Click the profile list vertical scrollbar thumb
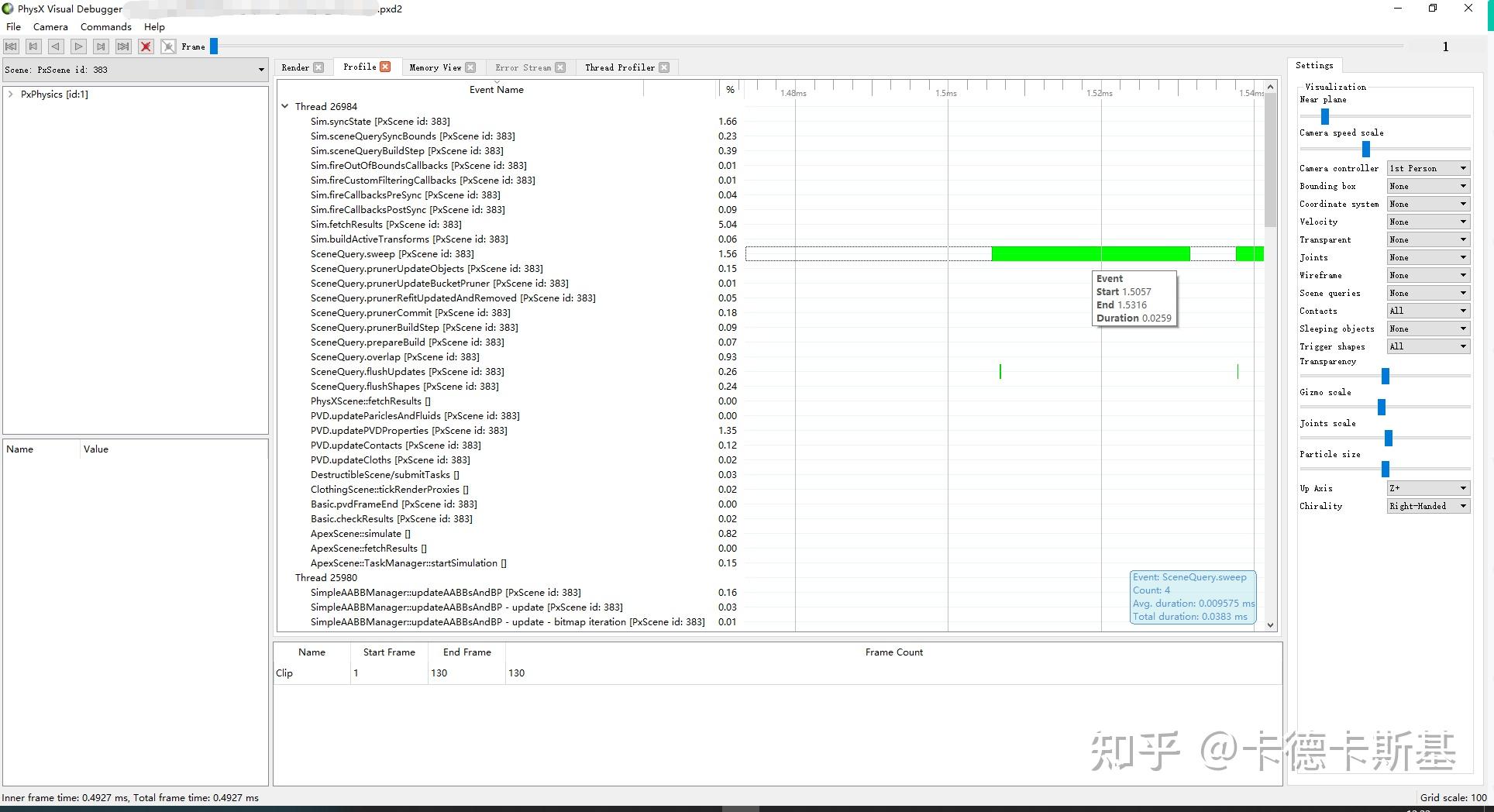 1270,160
